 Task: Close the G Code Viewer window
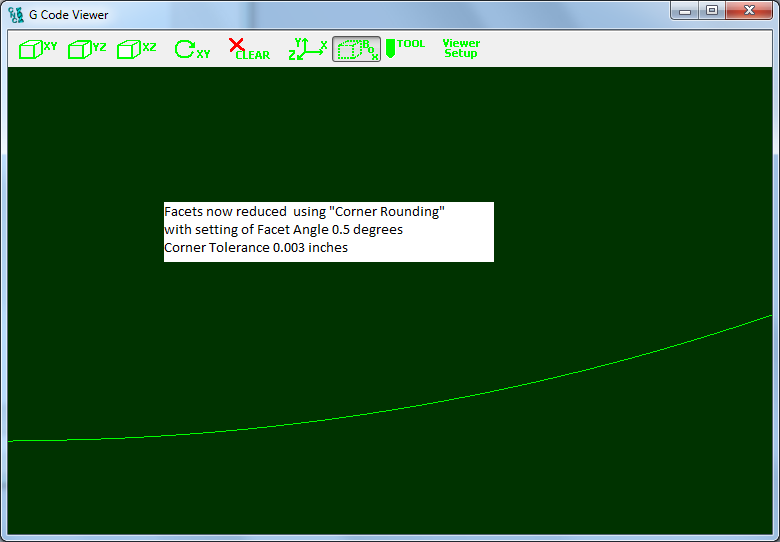tap(750, 11)
